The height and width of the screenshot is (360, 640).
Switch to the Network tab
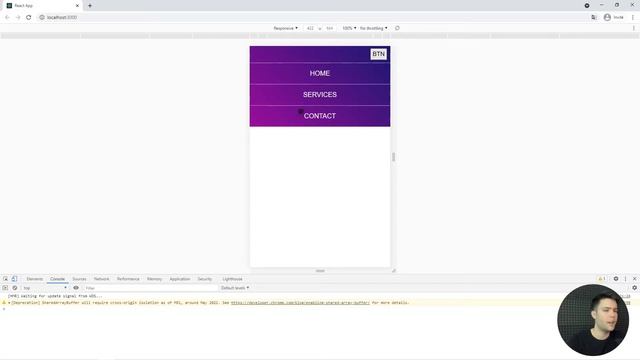101,279
